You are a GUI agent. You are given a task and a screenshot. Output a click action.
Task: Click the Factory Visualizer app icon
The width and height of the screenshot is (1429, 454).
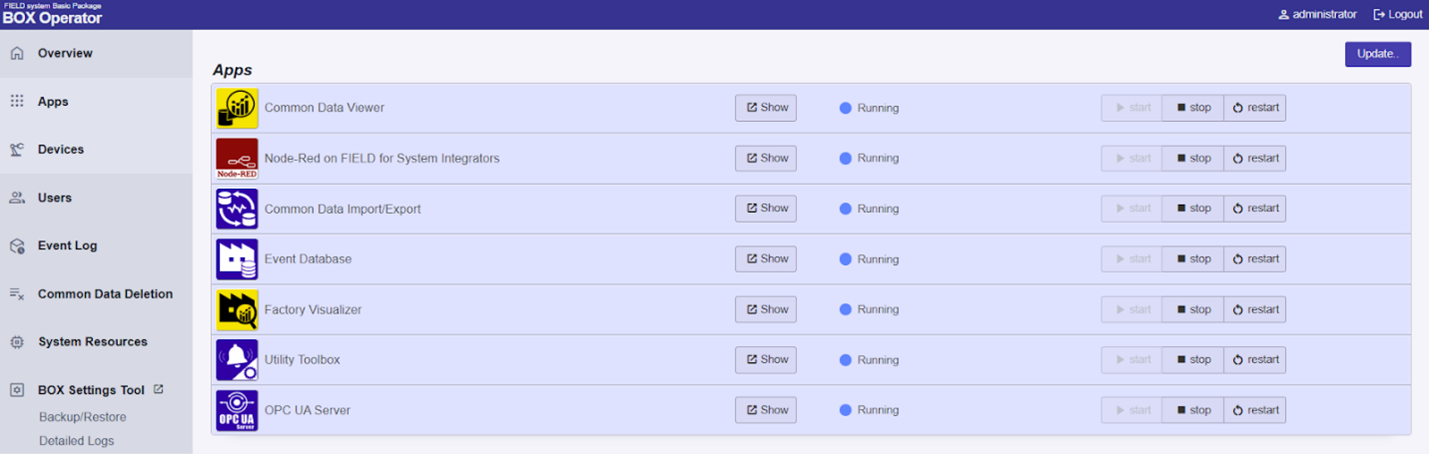tap(237, 310)
